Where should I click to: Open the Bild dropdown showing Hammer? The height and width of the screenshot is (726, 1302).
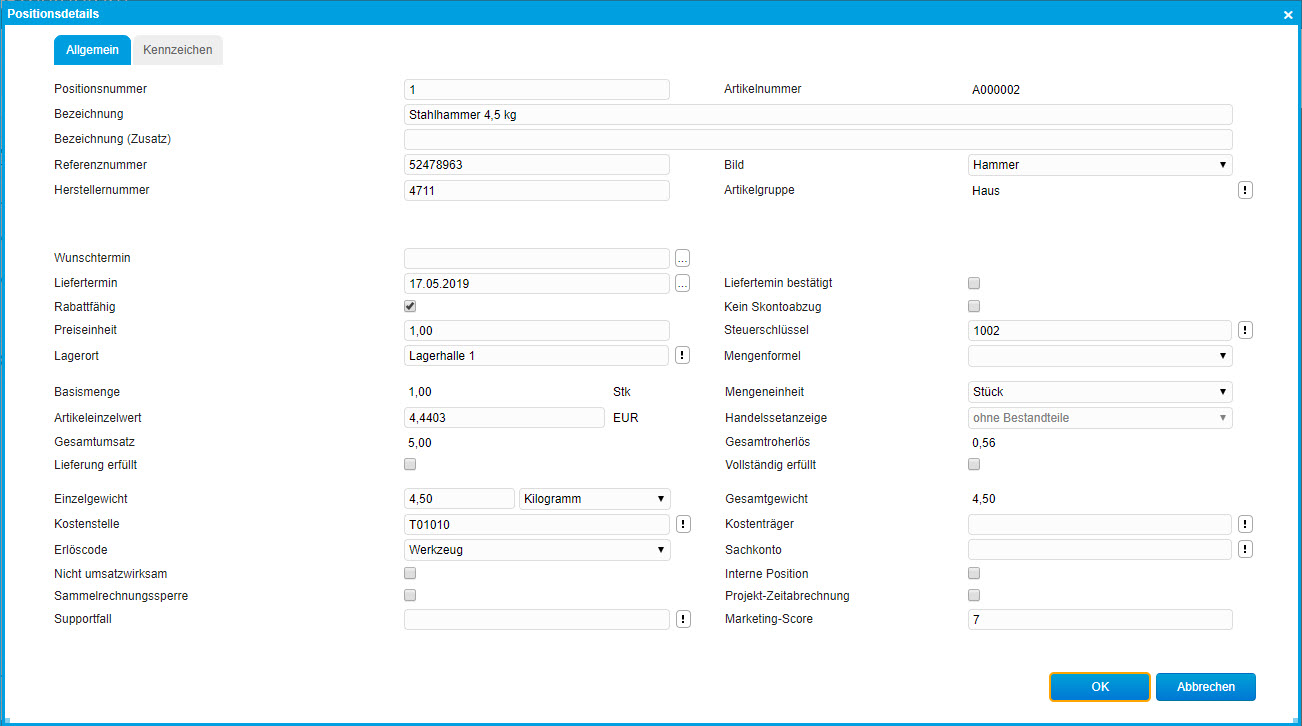click(1099, 165)
